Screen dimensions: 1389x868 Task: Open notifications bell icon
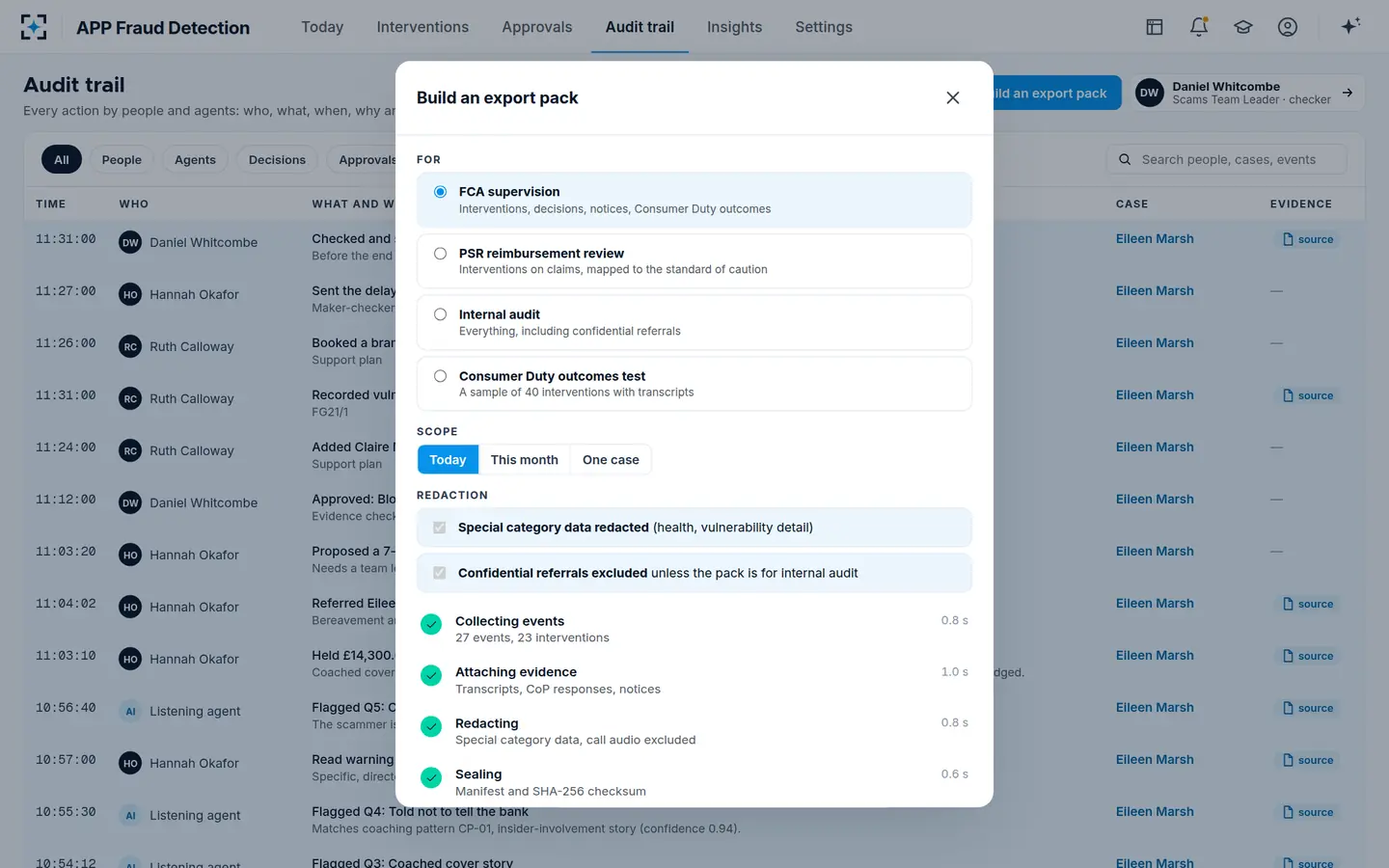click(1199, 27)
